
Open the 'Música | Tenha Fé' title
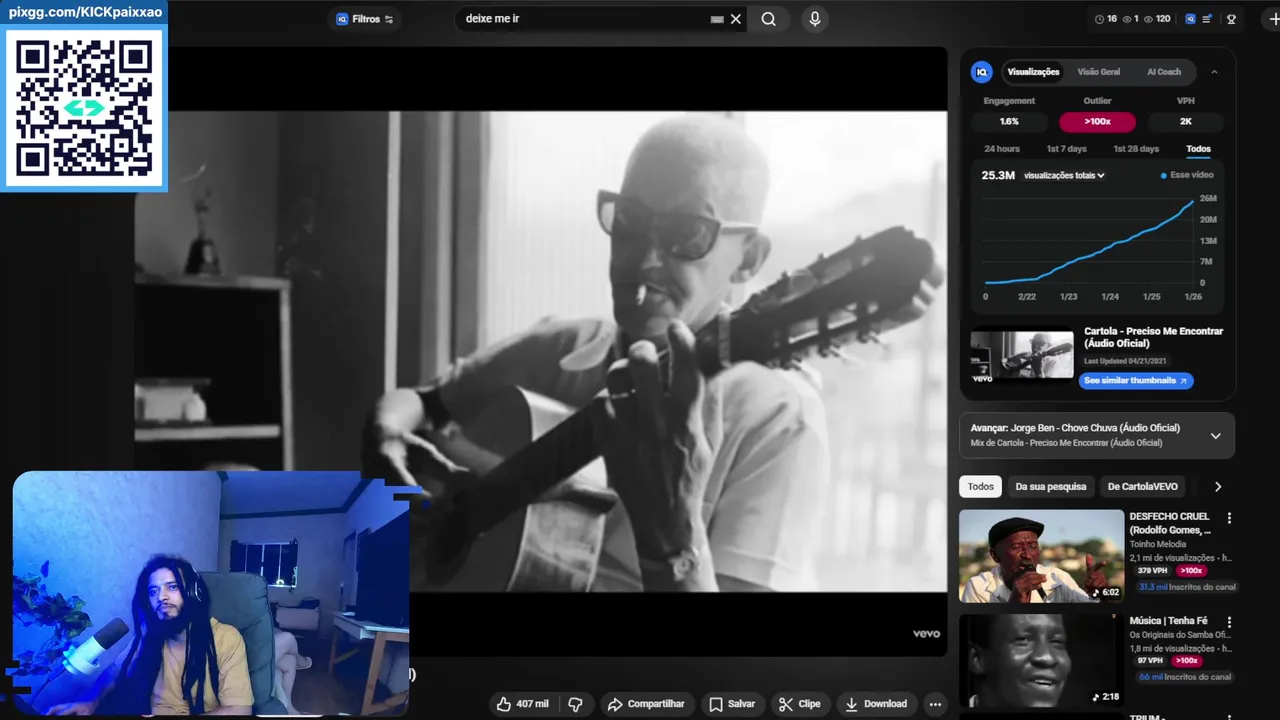point(1169,621)
